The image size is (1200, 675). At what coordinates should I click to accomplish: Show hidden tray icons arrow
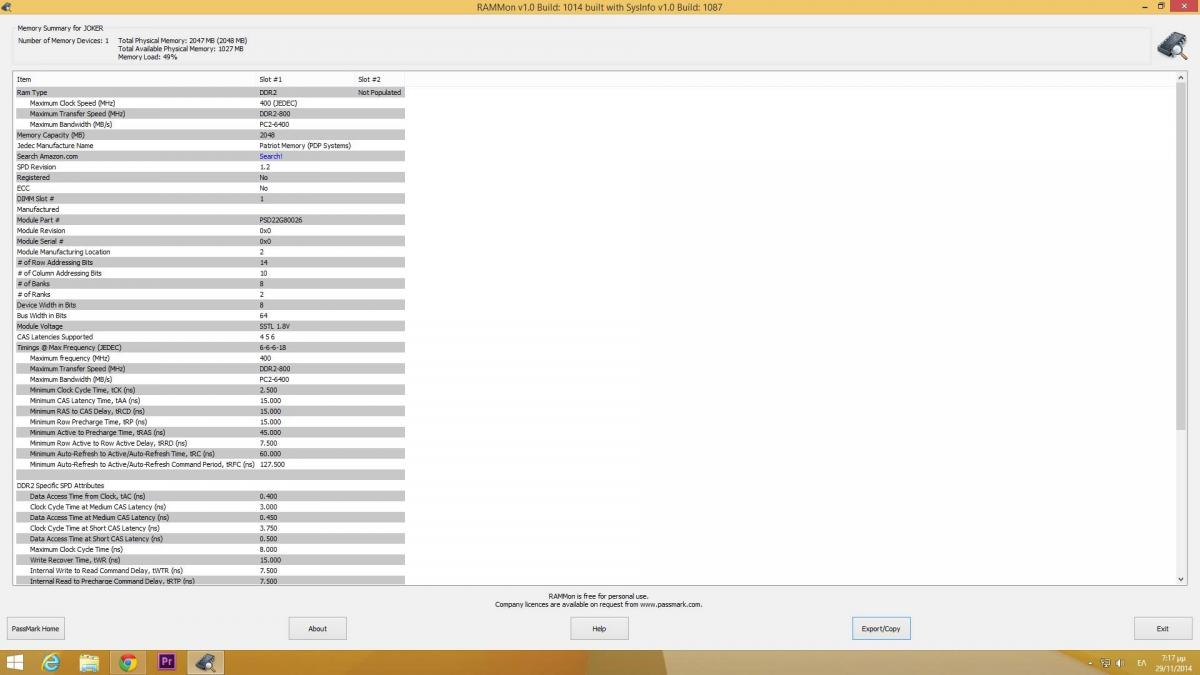1090,663
